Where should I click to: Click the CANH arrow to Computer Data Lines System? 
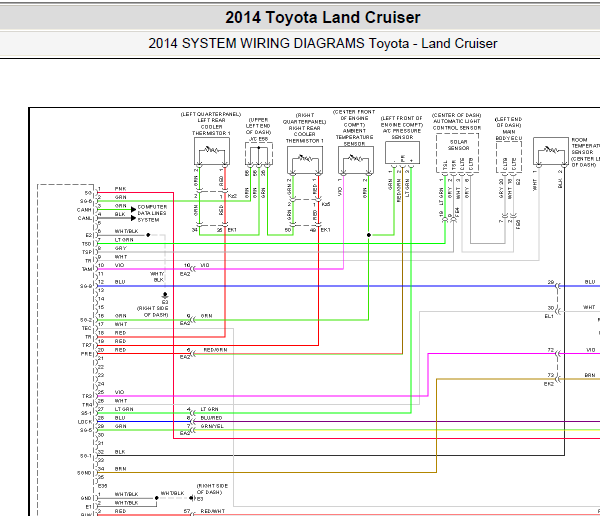(133, 209)
